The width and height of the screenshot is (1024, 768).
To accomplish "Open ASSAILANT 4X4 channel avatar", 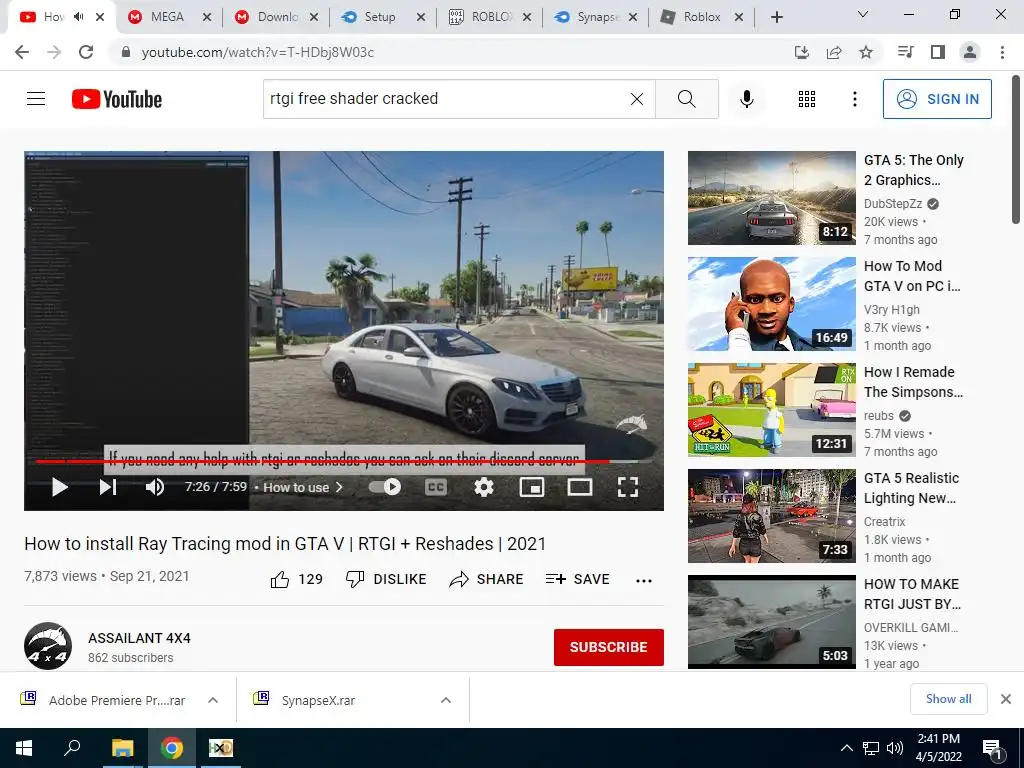I will (x=48, y=647).
